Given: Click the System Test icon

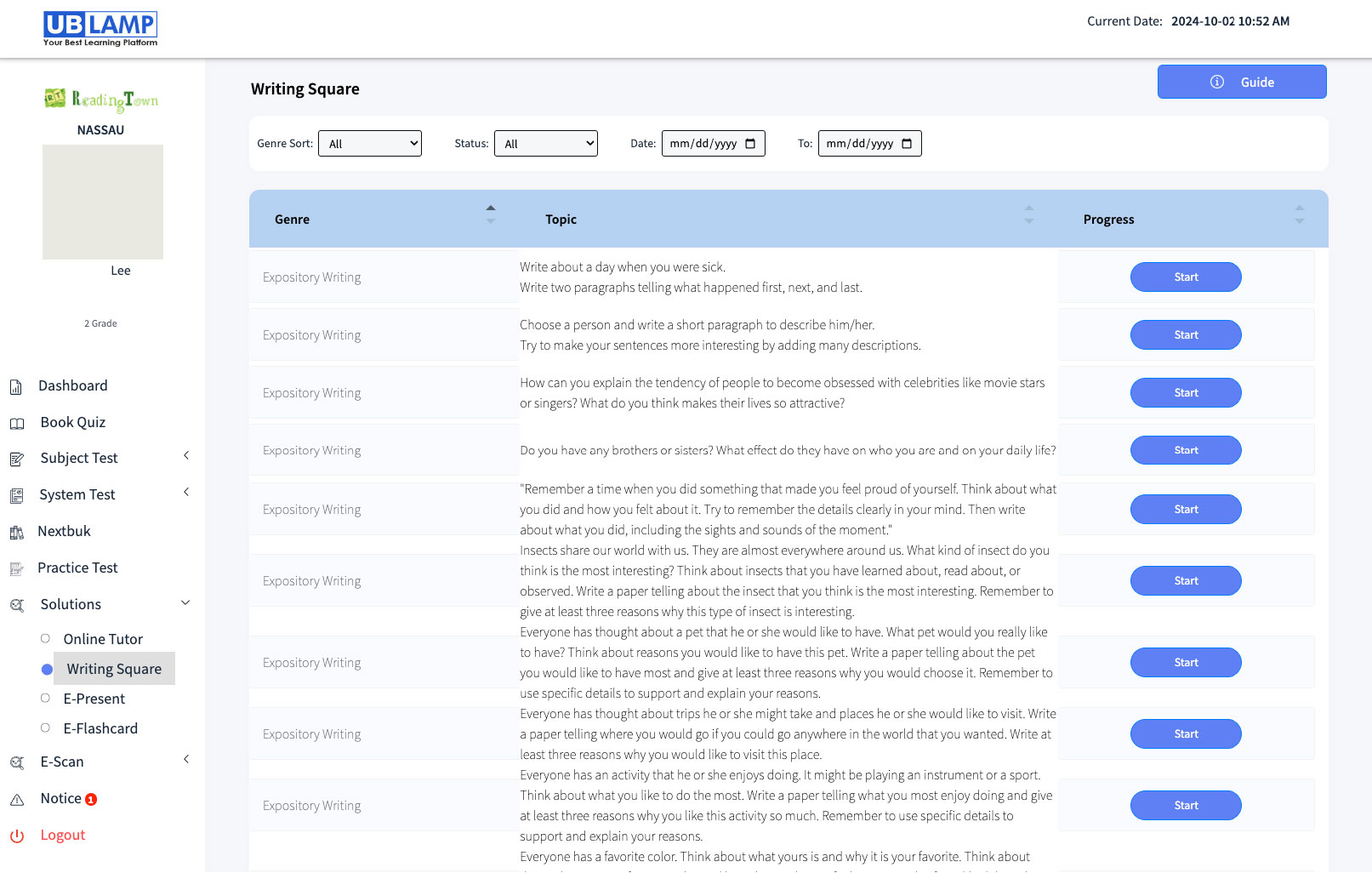Looking at the screenshot, I should click(x=17, y=496).
